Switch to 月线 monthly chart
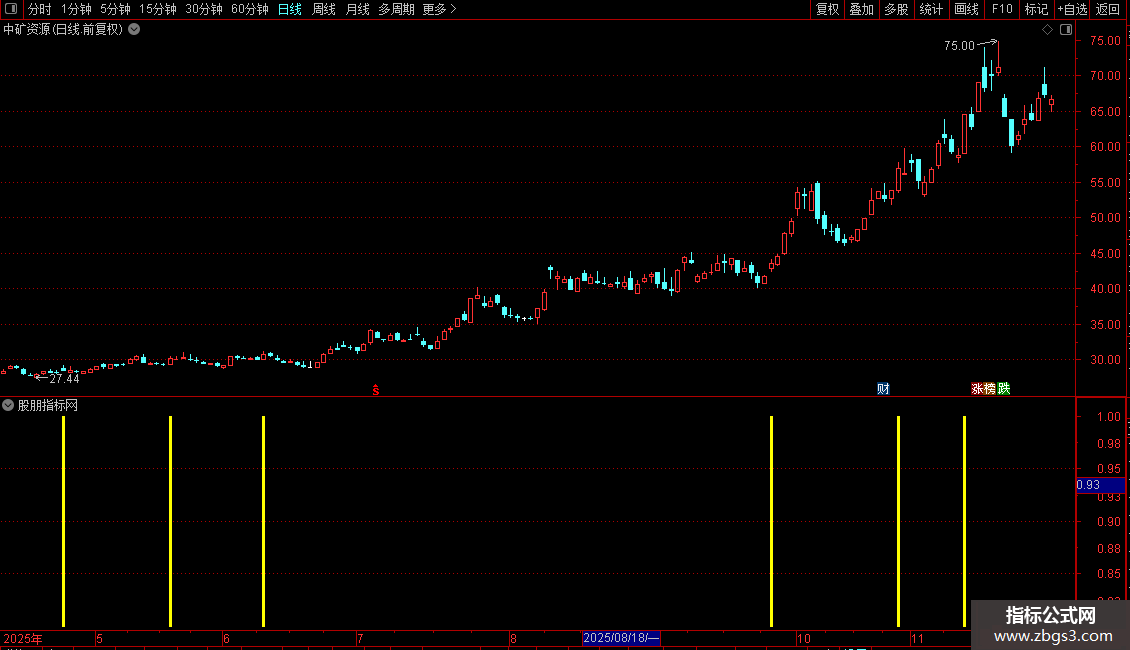The width and height of the screenshot is (1130, 650). coord(357,9)
